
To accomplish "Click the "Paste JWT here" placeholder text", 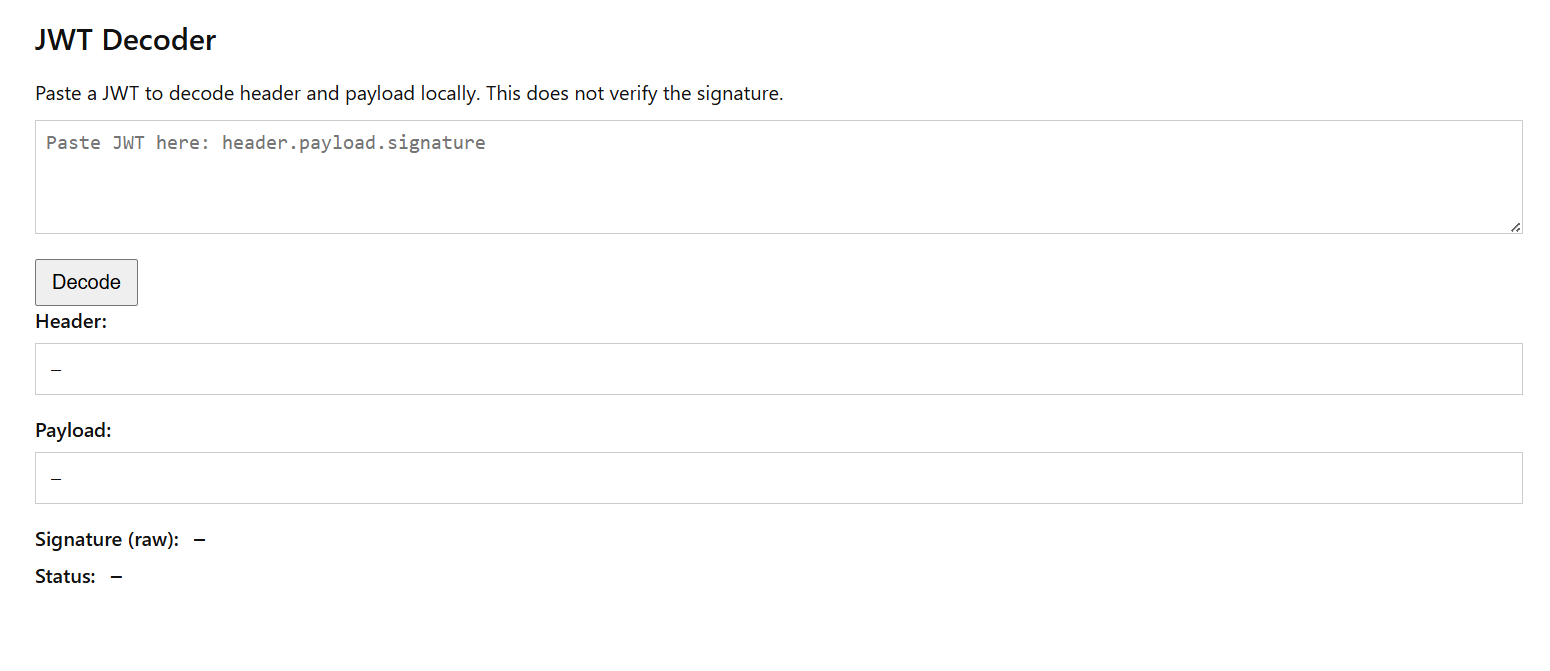I will [128, 143].
